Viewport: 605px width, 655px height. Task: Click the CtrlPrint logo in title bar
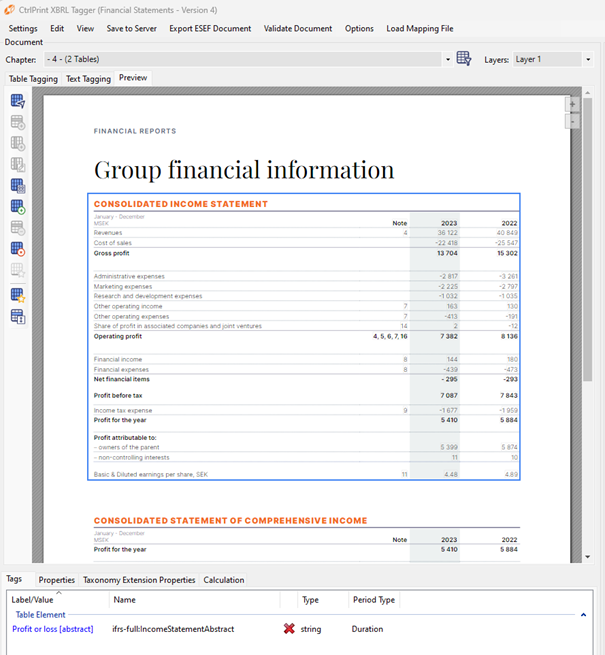click(x=9, y=9)
